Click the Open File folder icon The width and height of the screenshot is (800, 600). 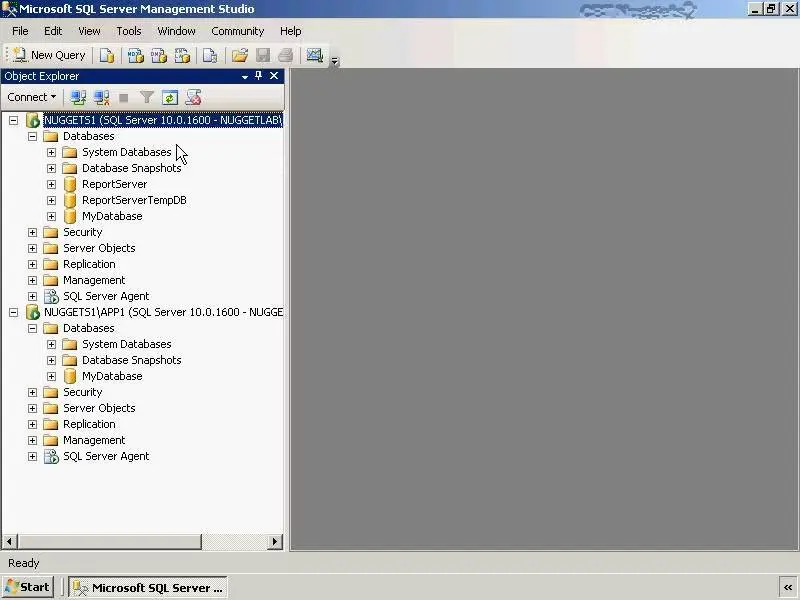click(239, 55)
